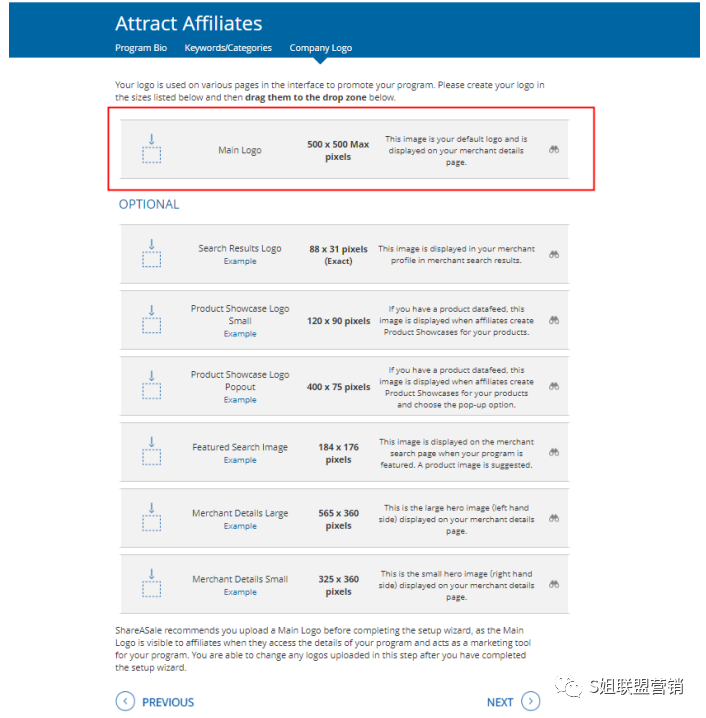Open Example link under Featured Search Image
This screenshot has height=718, width=706.
(x=240, y=460)
